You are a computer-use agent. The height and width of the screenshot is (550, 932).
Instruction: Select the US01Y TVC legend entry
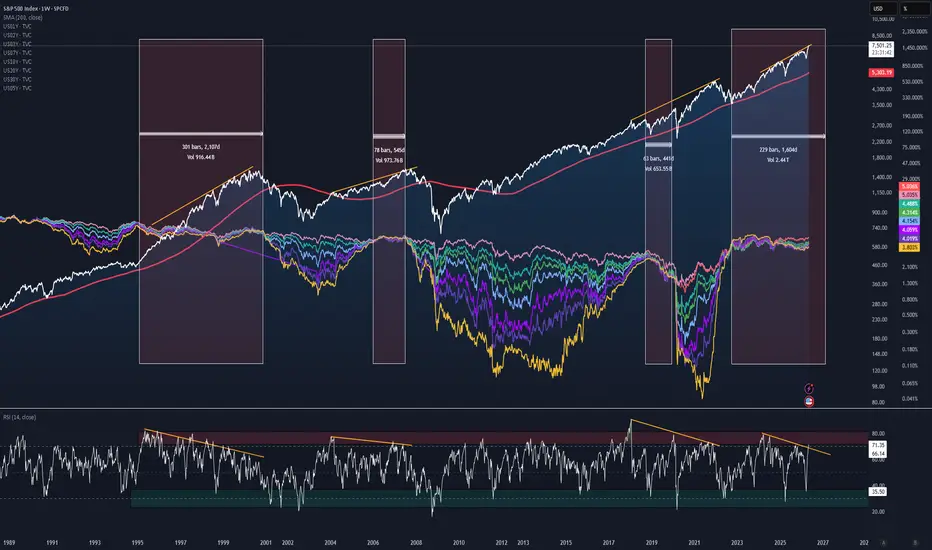tap(17, 26)
